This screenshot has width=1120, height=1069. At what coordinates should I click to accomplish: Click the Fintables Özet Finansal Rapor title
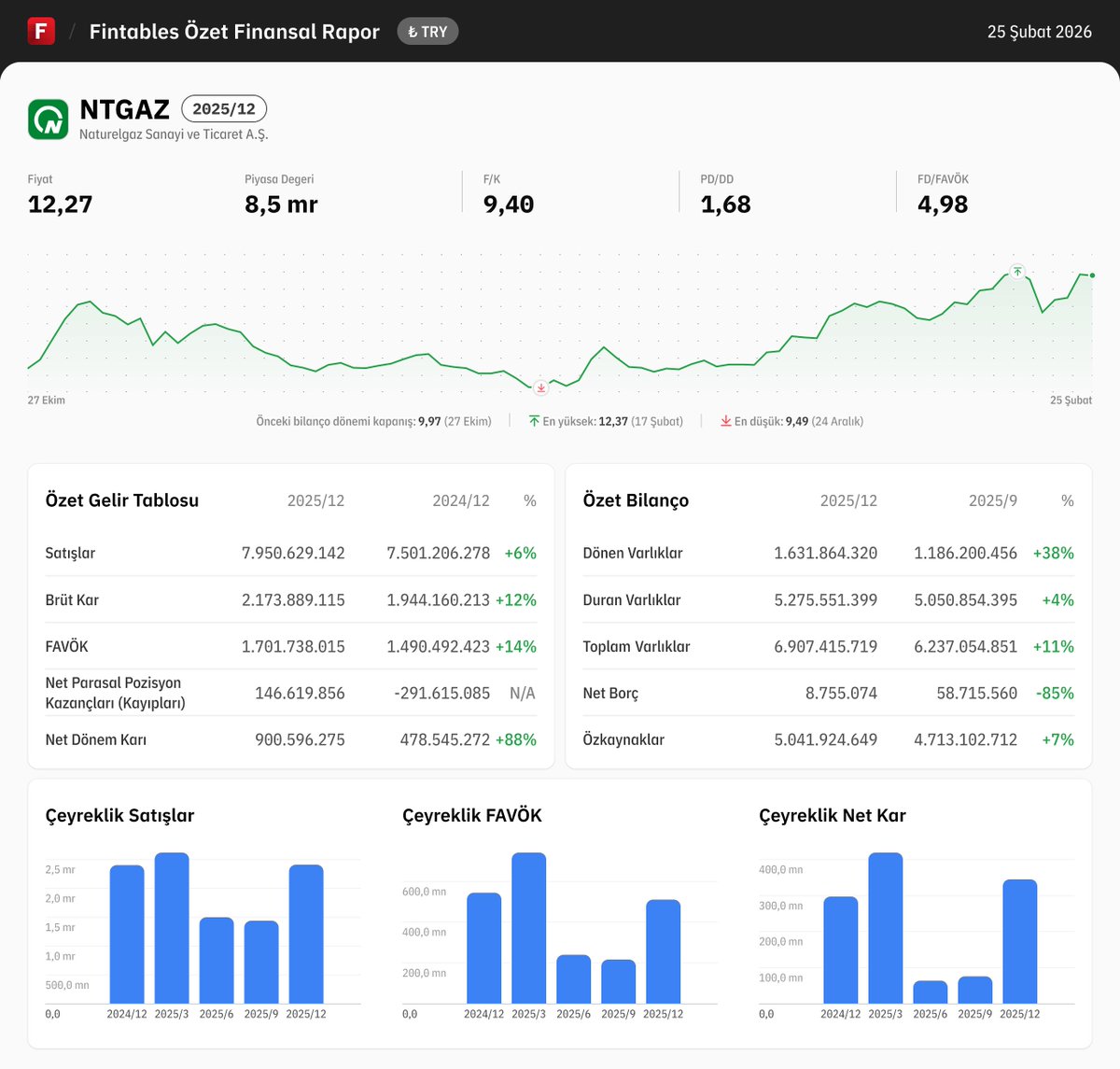[234, 32]
